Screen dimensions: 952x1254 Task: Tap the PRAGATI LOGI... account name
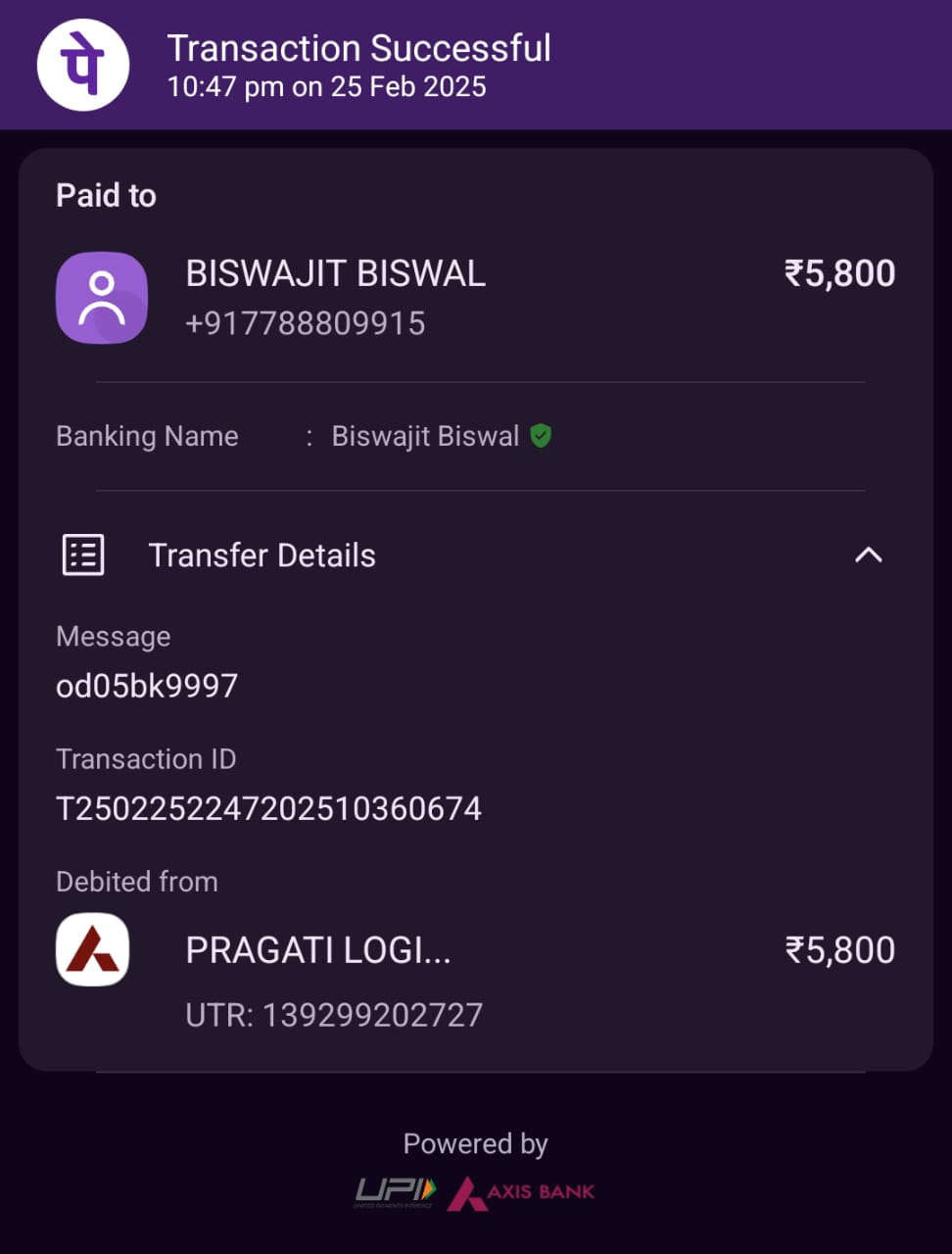pos(318,950)
